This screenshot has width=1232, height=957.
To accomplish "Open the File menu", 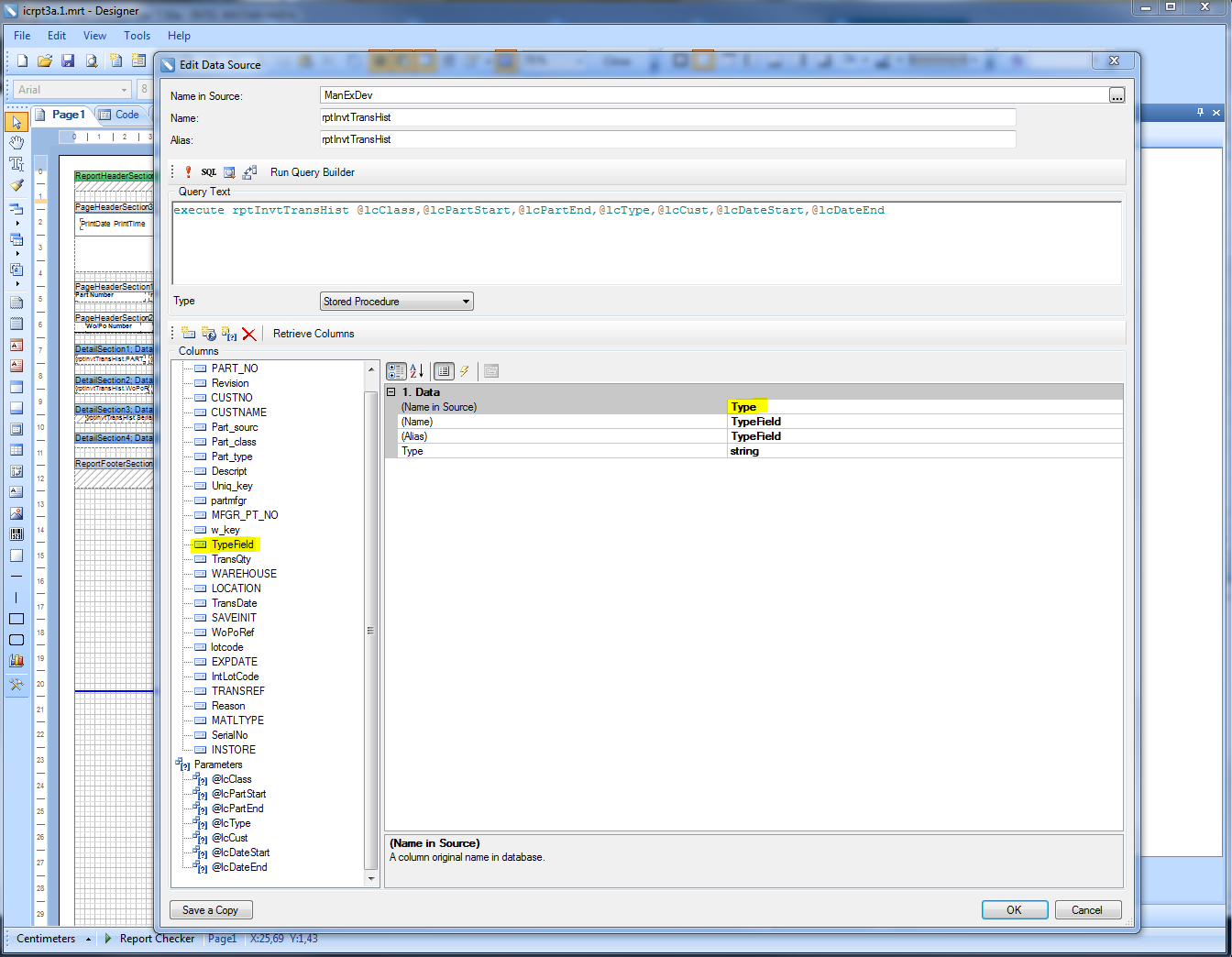I will click(x=22, y=36).
